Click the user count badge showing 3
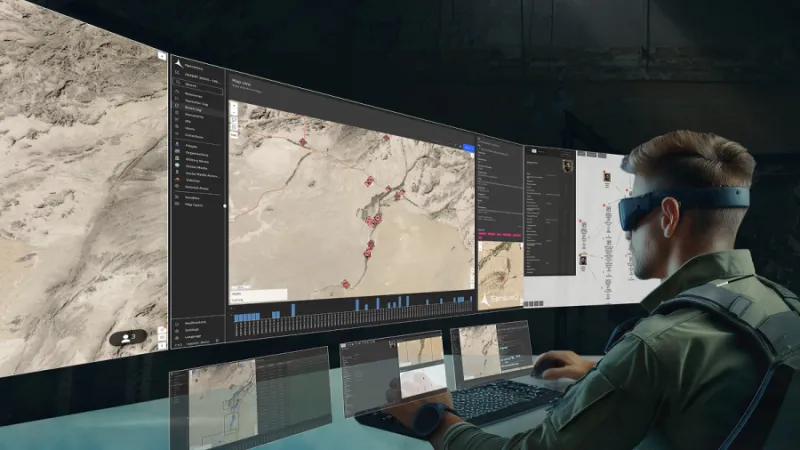800x450 pixels. (x=128, y=338)
